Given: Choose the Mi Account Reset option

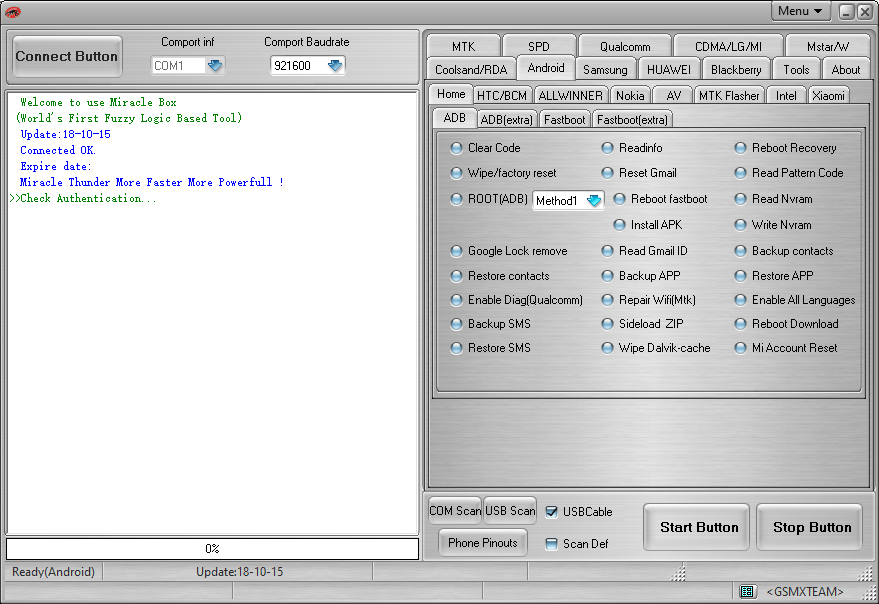Looking at the screenshot, I should coord(741,348).
